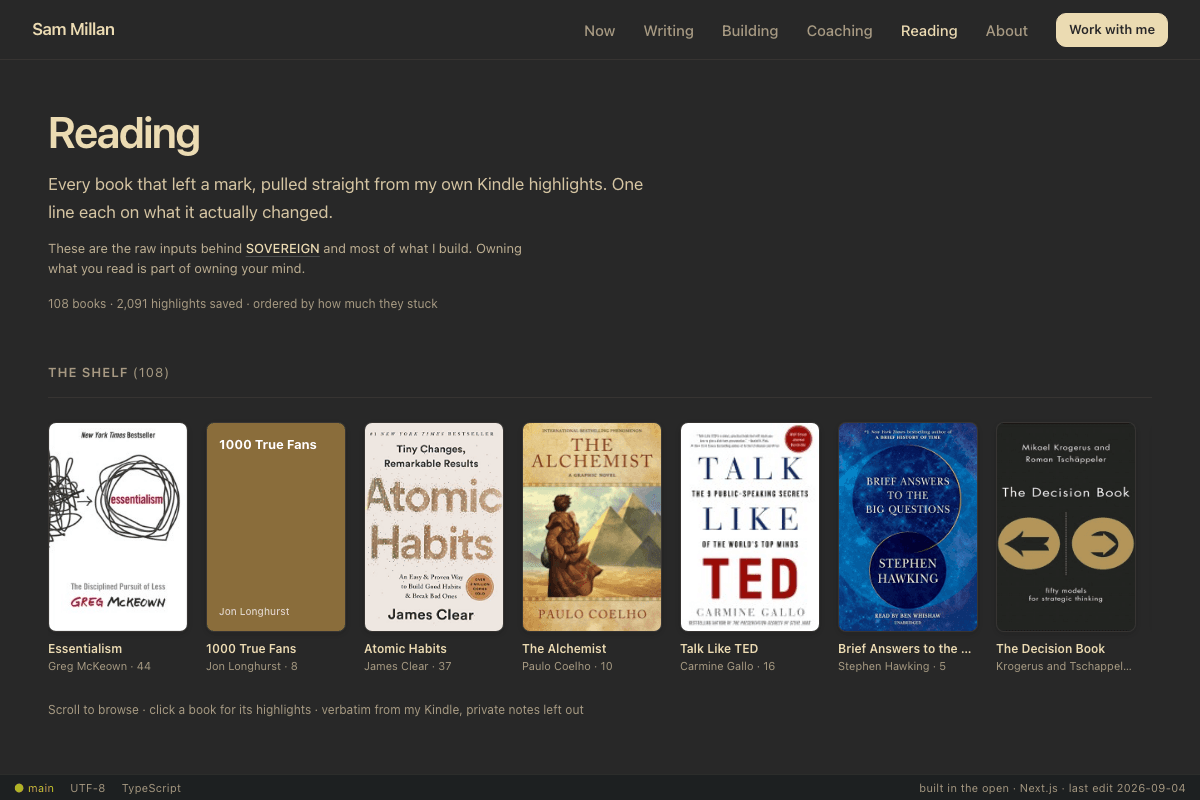
Task: Open the Now page in navigation
Action: pyautogui.click(x=599, y=31)
